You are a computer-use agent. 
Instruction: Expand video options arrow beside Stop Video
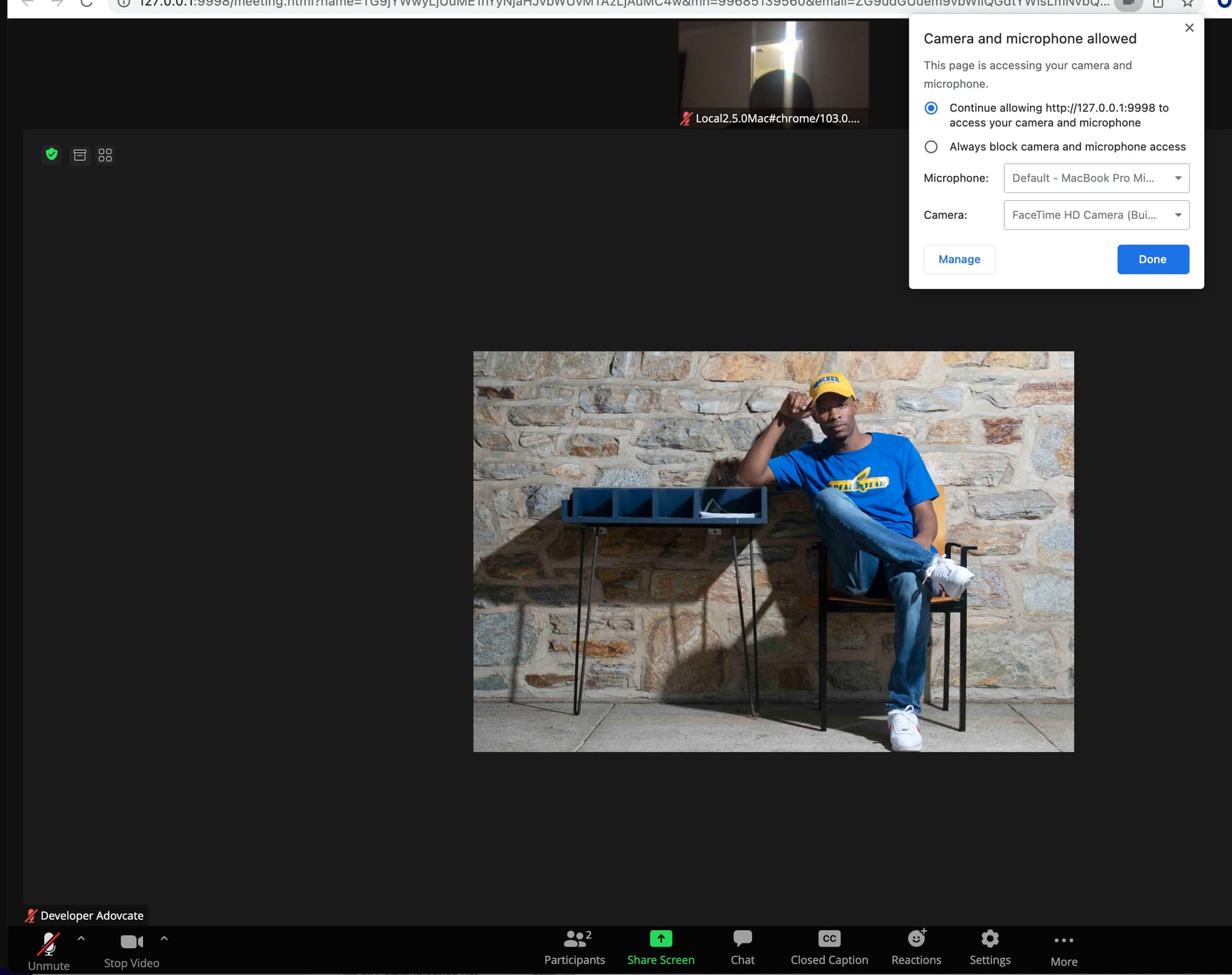coord(164,938)
